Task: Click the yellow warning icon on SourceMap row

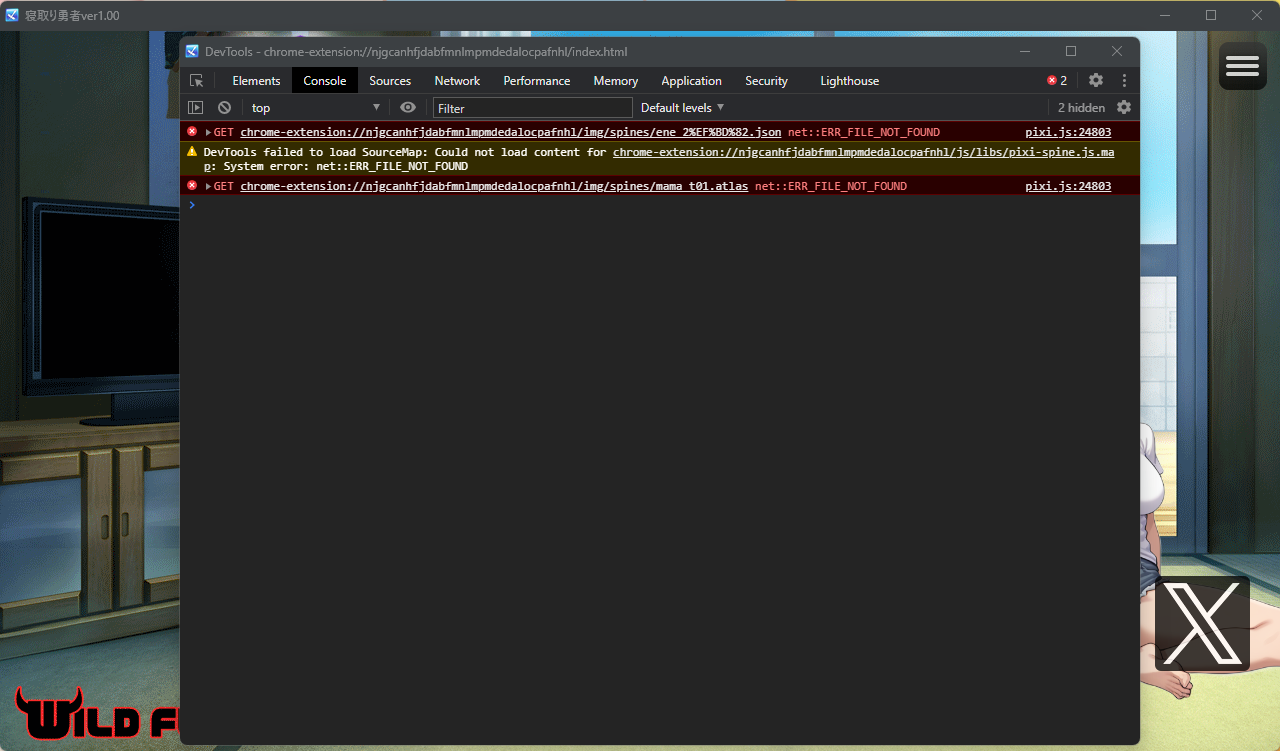Action: 192,151
